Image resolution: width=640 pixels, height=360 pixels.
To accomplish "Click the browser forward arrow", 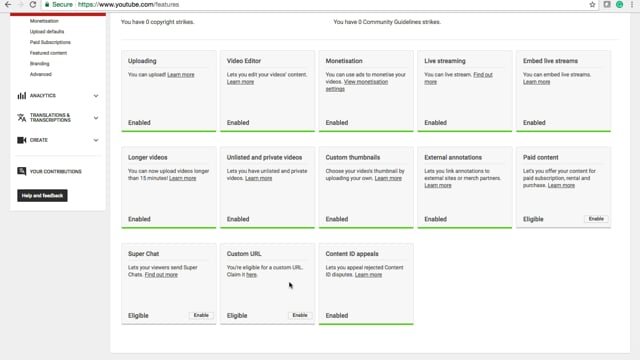I will click(20, 4).
